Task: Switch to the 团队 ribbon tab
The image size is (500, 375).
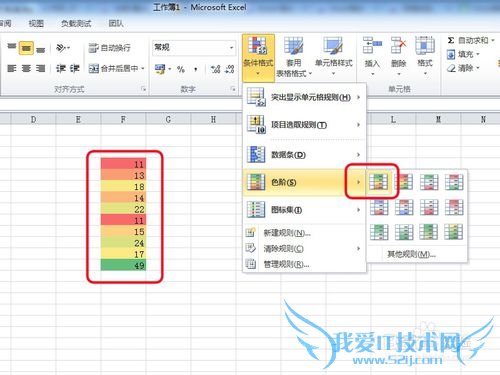Action: click(x=116, y=23)
